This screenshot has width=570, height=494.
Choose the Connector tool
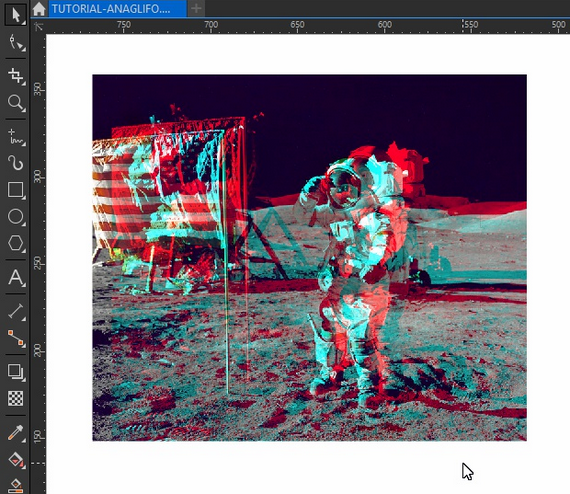coord(15,338)
